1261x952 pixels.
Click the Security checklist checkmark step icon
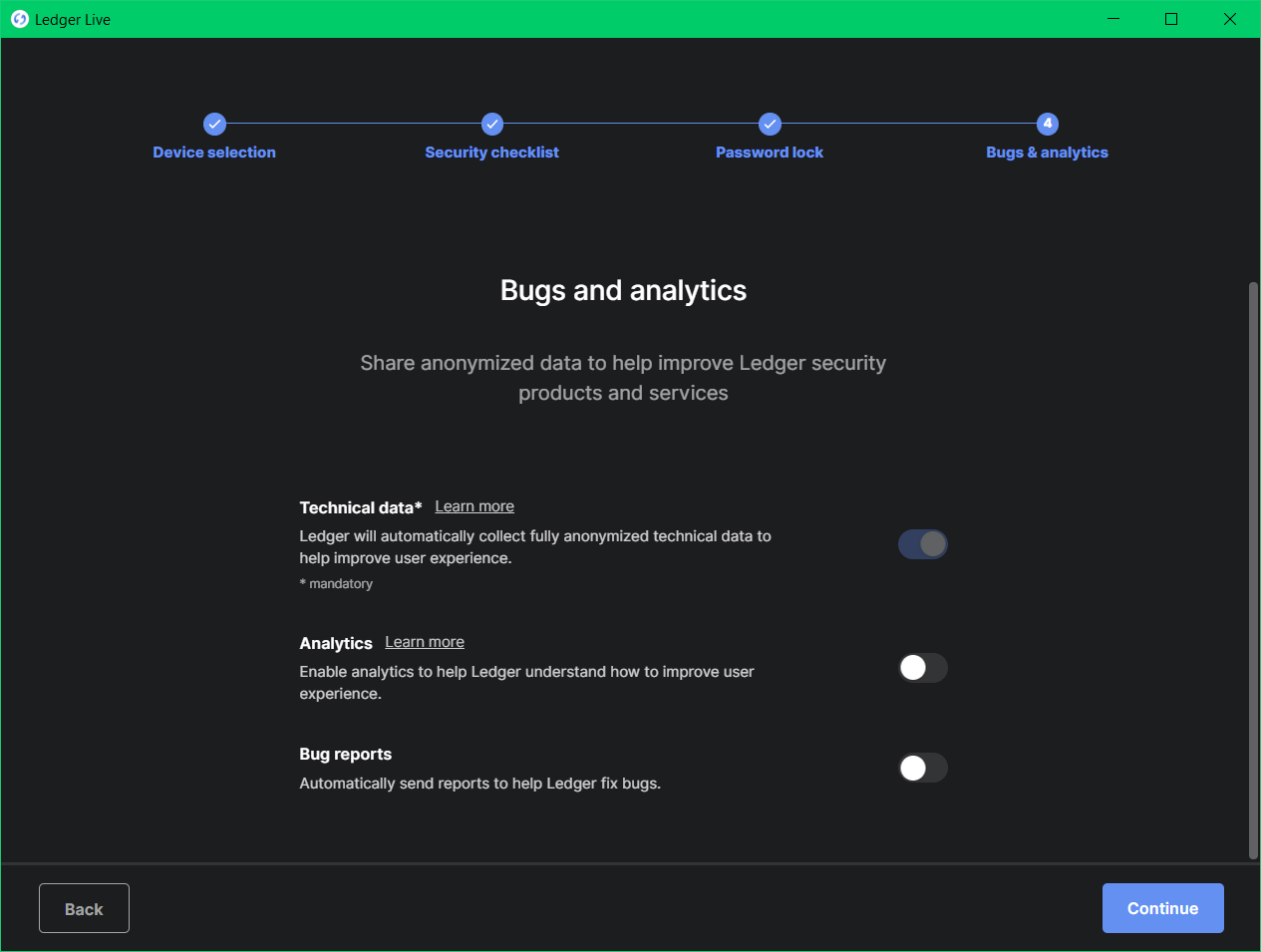tap(492, 124)
